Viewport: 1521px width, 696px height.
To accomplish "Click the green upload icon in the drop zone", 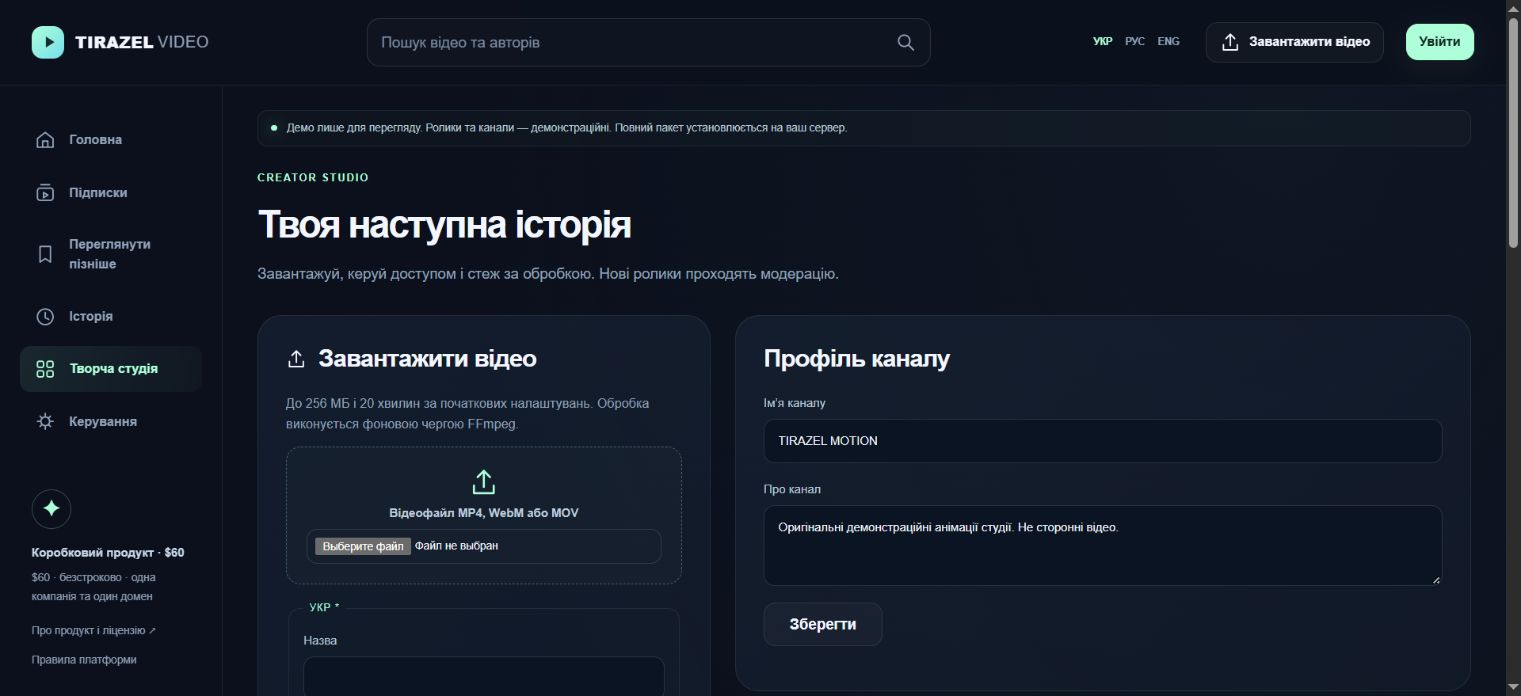I will pyautogui.click(x=484, y=482).
